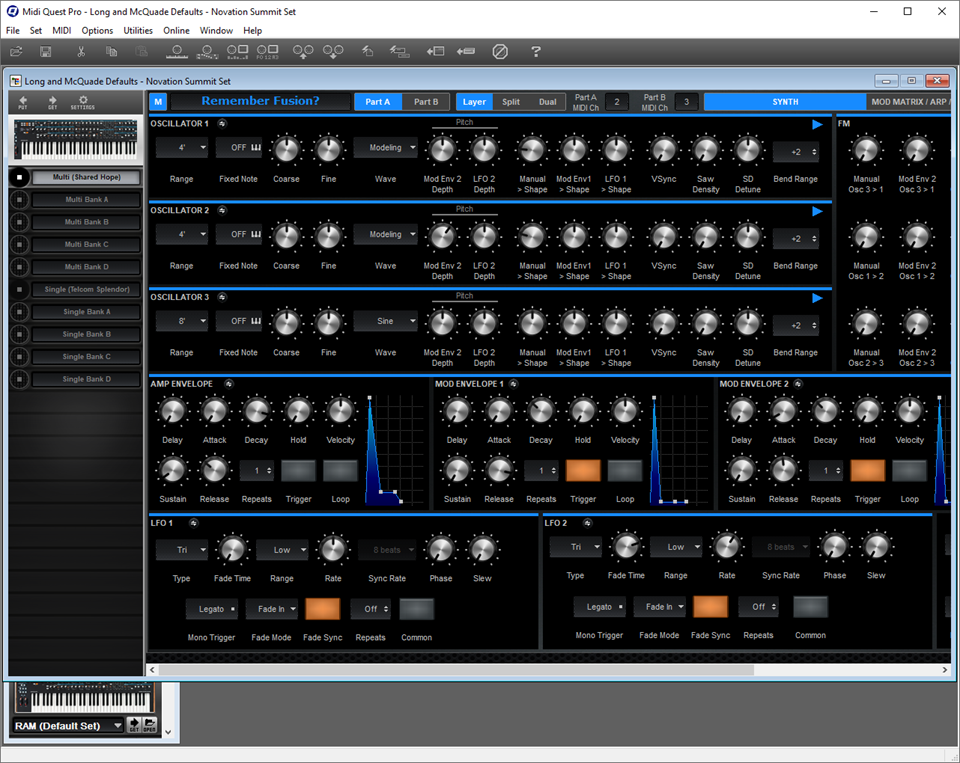Viewport: 960px width, 763px height.
Task: Toggle the Amp Envelope Loop button
Action: tap(340, 471)
